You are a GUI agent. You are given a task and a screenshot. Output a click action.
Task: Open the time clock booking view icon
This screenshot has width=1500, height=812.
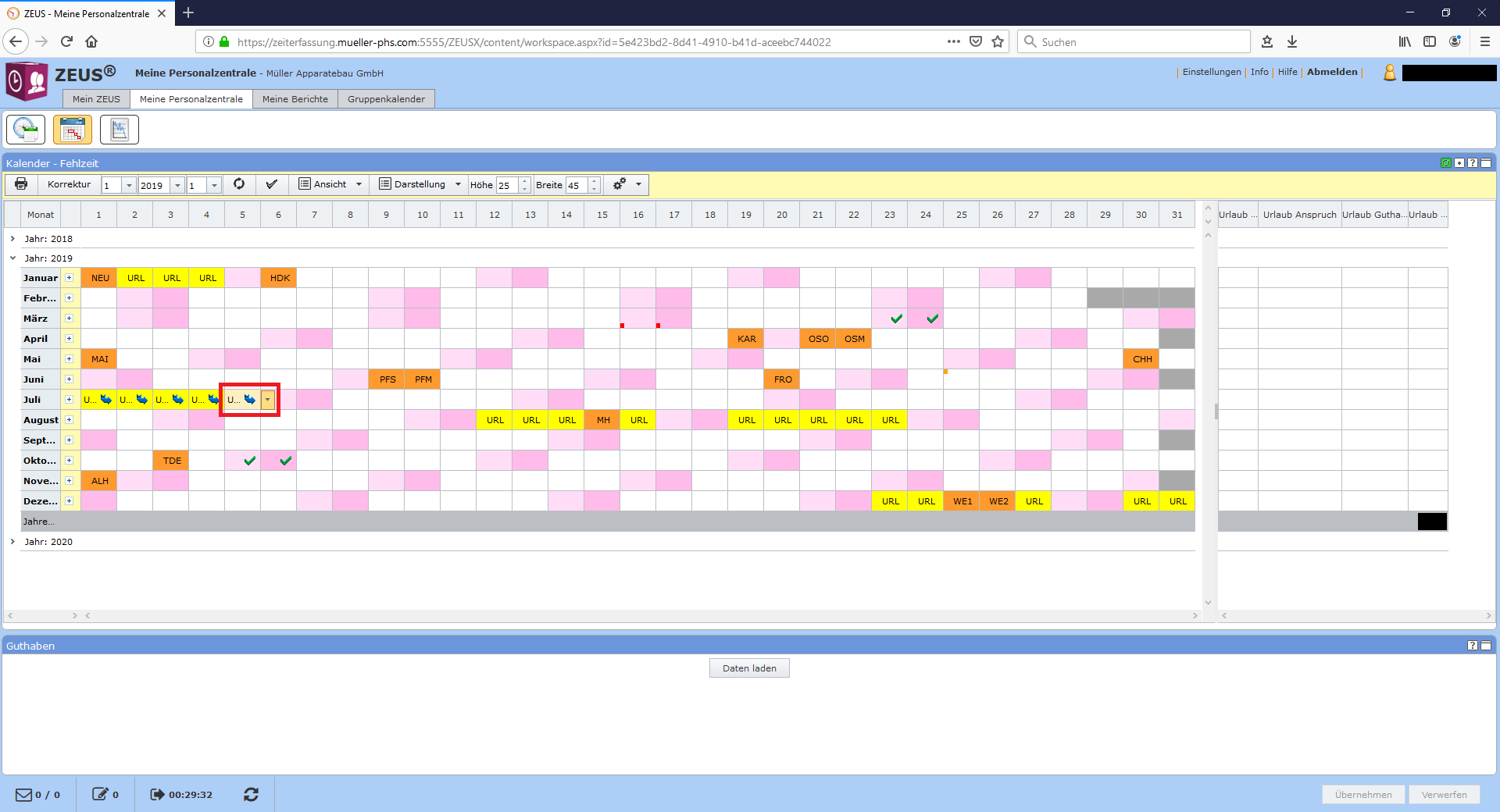(26, 130)
